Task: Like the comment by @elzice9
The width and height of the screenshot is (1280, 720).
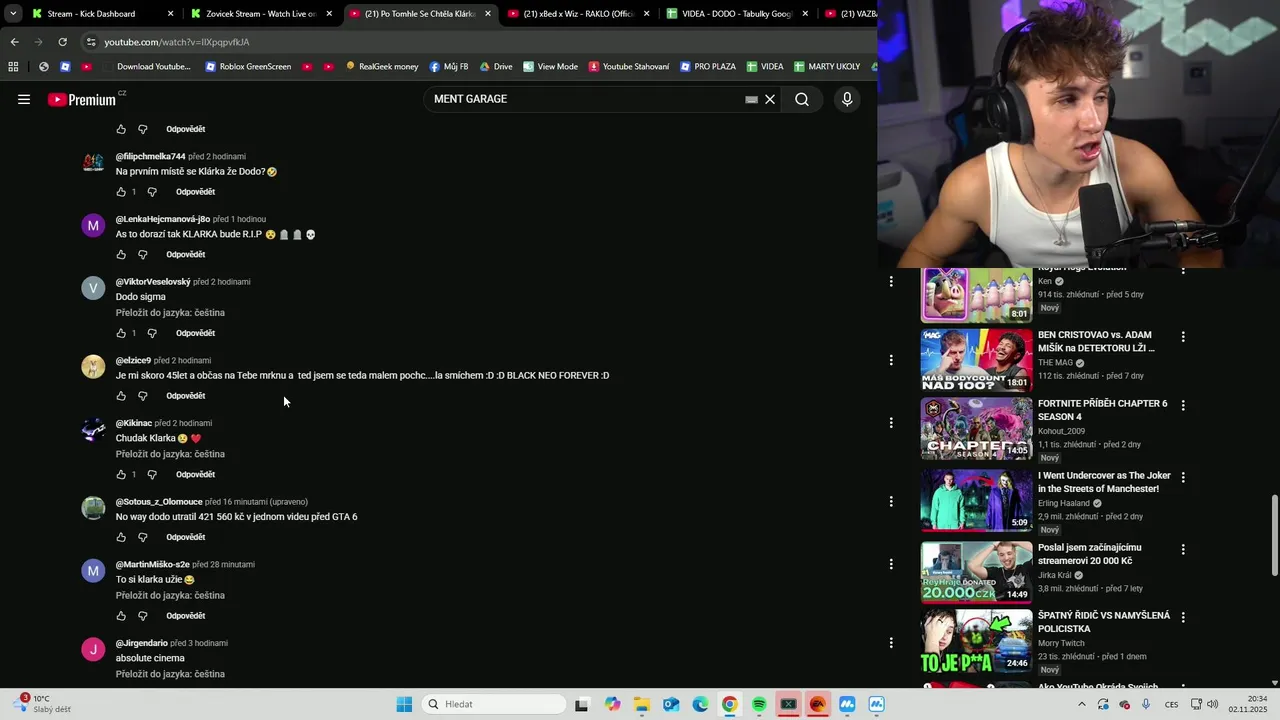Action: [x=121, y=396]
